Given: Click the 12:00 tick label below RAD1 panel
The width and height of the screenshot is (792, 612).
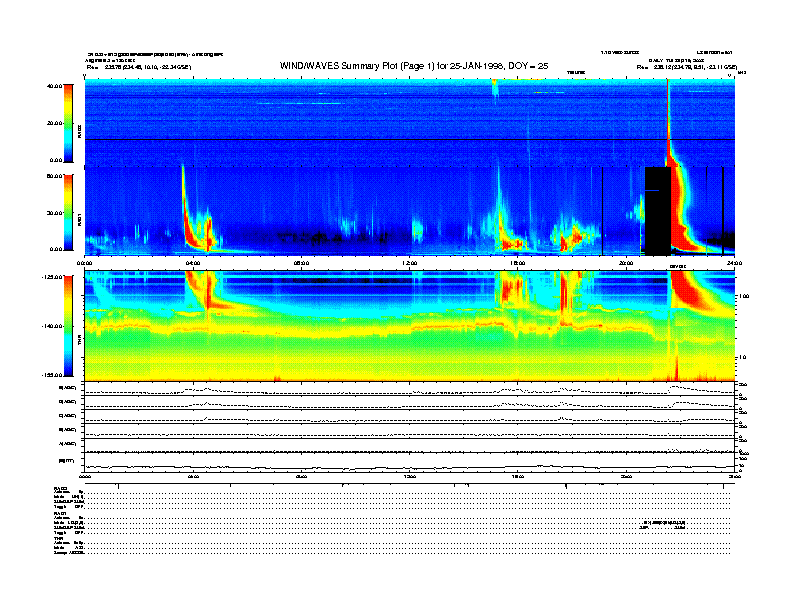Looking at the screenshot, I should tap(410, 263).
